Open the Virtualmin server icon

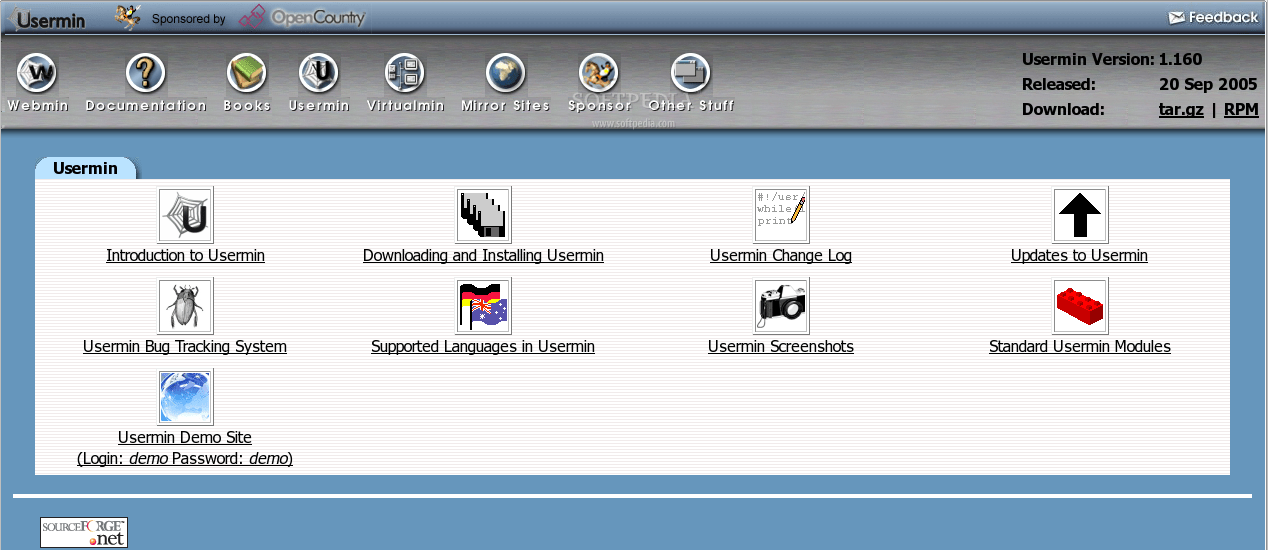click(x=405, y=73)
